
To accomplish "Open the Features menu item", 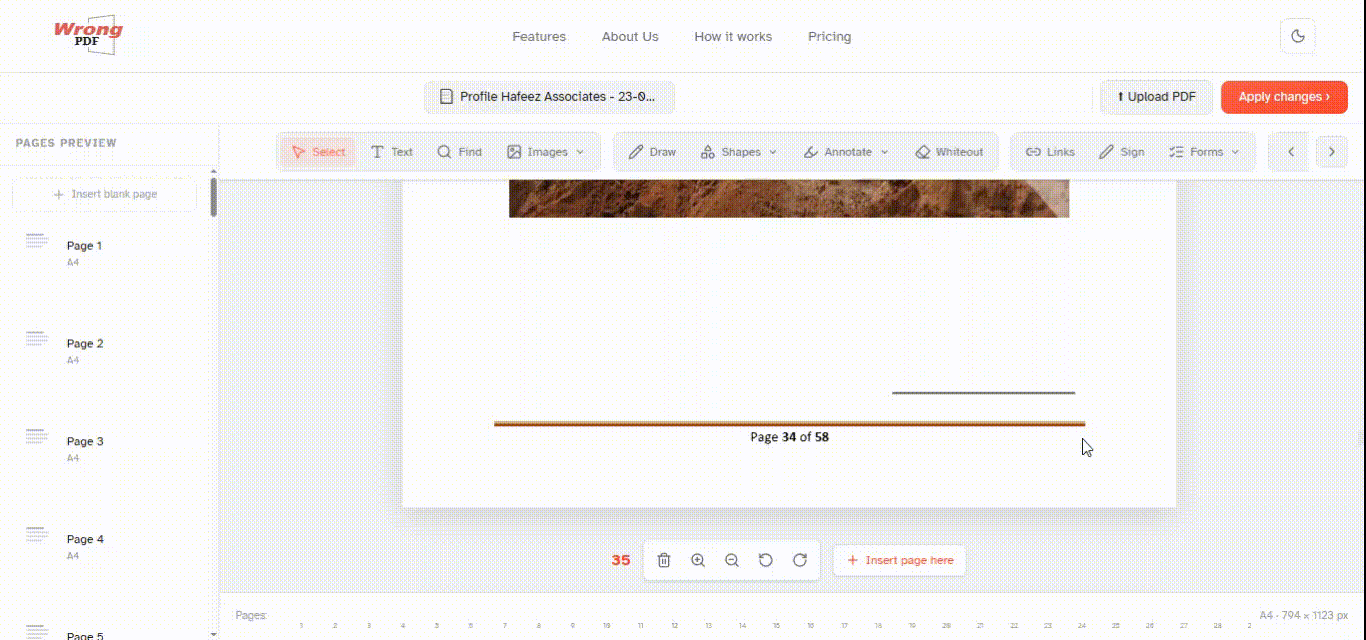I will click(x=539, y=36).
